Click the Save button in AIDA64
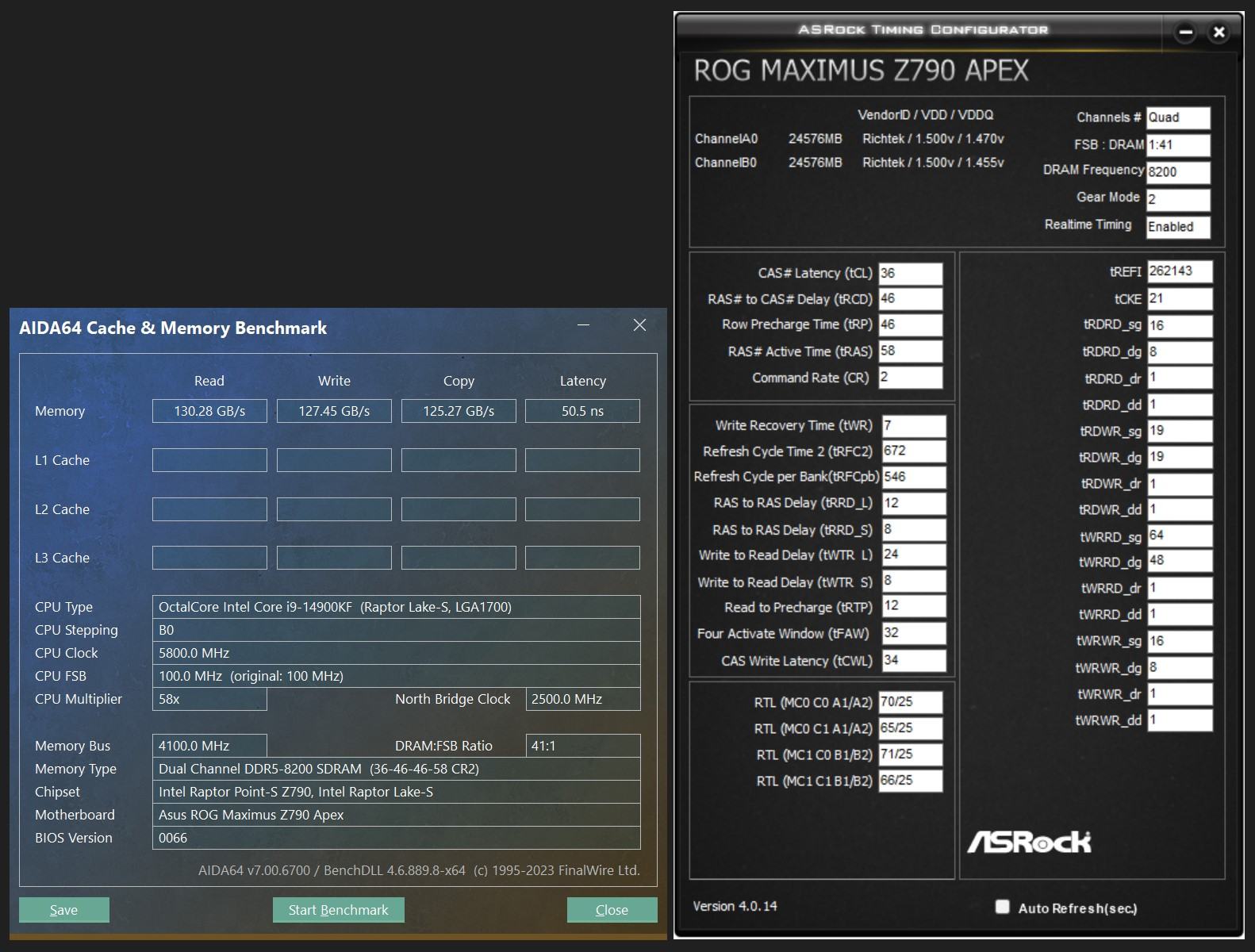 pos(64,910)
